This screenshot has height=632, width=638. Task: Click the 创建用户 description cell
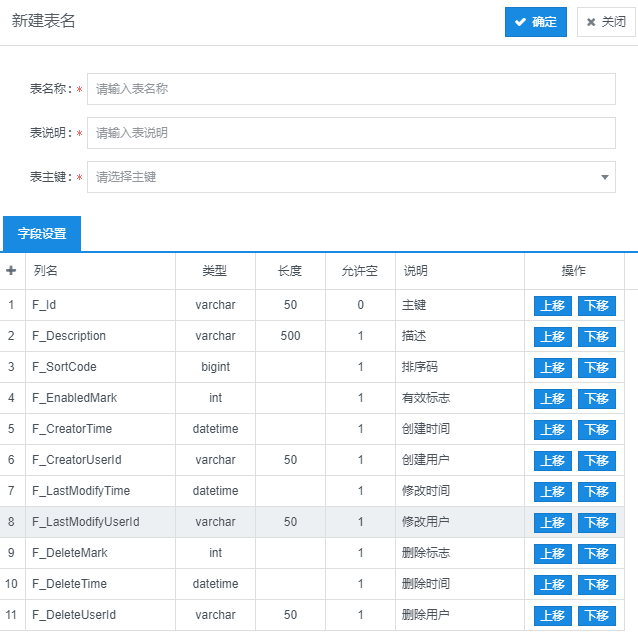pyautogui.click(x=460, y=460)
